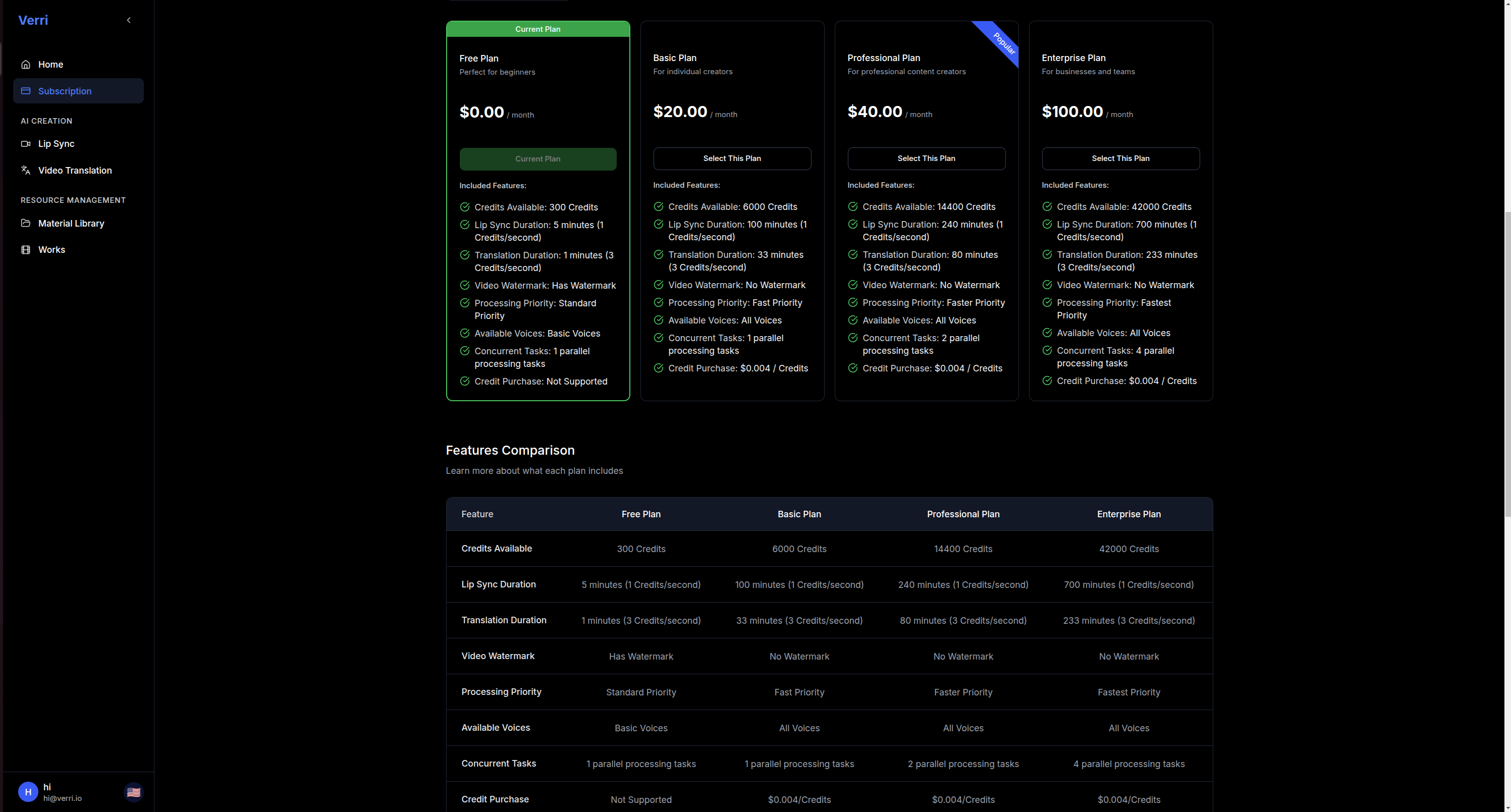Screen dimensions: 1511x812
Task: Select the Professional Plan for $40.00
Action: coord(926,158)
